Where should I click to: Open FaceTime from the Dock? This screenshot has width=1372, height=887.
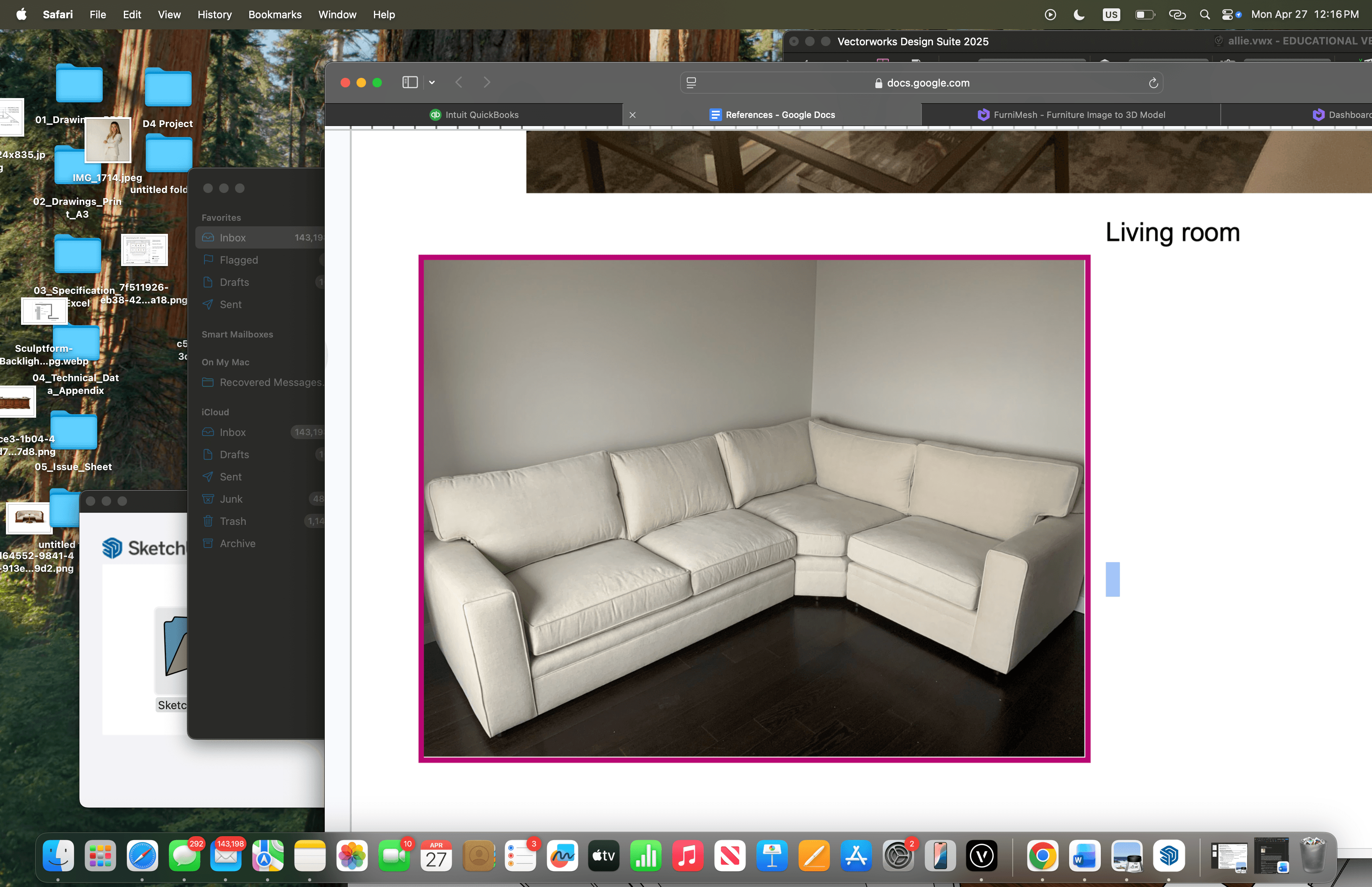tap(394, 855)
